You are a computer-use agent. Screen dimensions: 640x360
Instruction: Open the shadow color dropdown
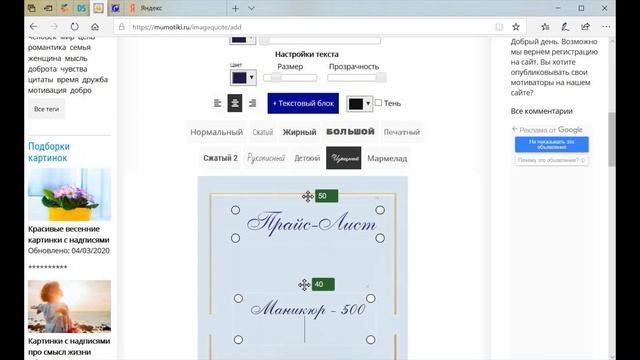pyautogui.click(x=360, y=104)
